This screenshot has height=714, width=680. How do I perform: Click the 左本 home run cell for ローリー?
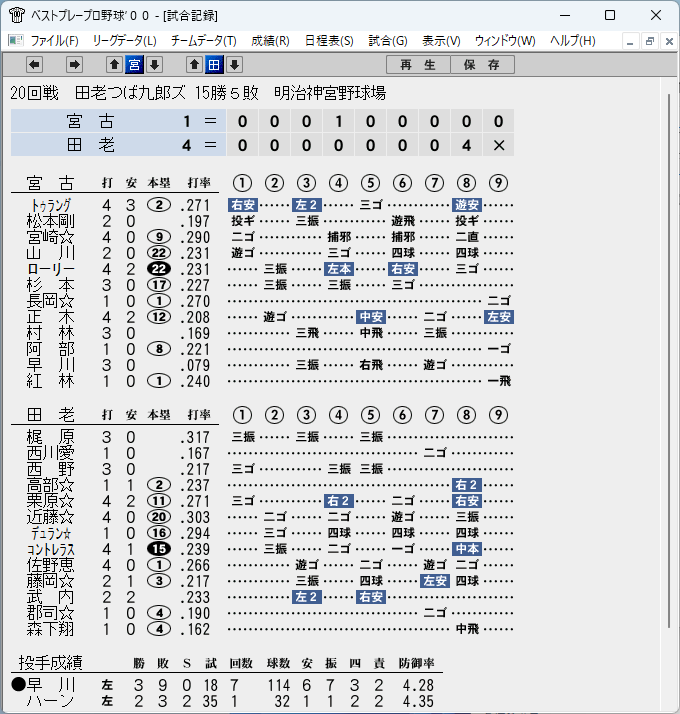click(x=339, y=269)
